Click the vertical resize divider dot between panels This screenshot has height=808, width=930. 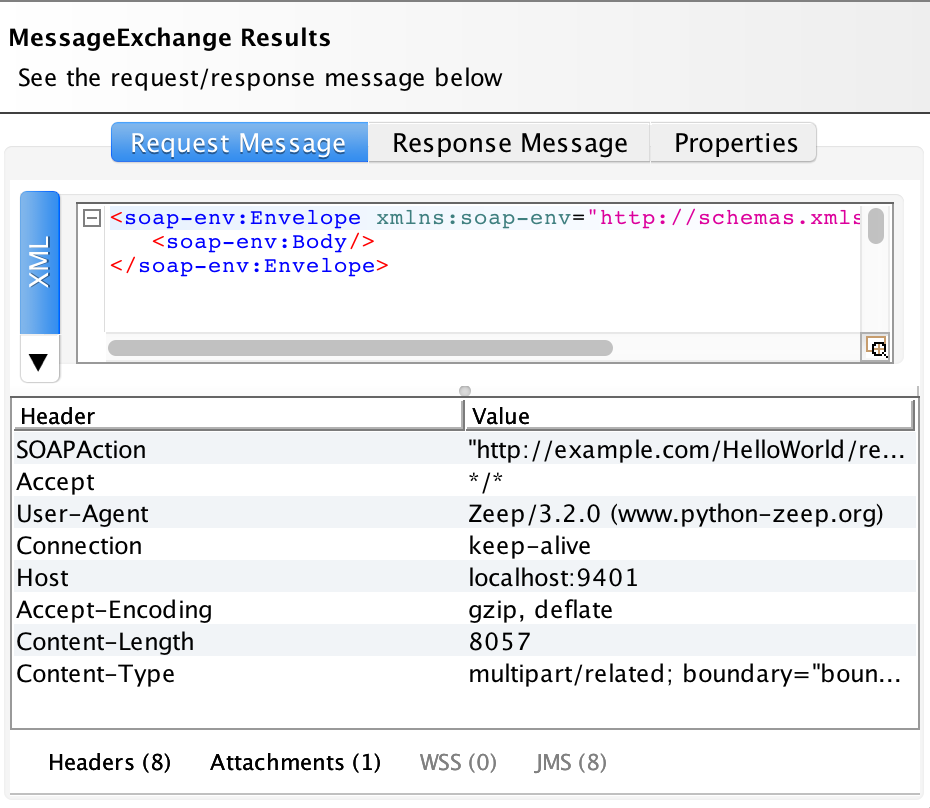464,390
